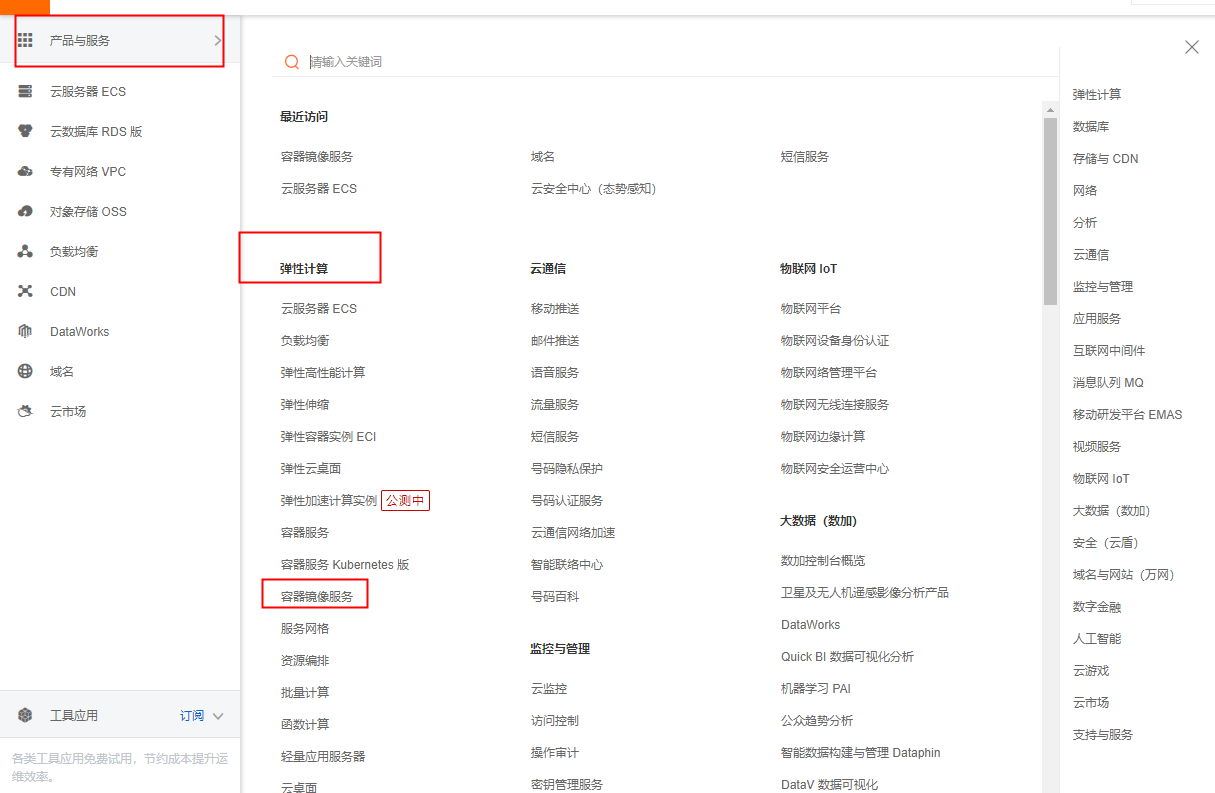Click the 云市场 icon in left sidebar
The image size is (1215, 793).
(x=26, y=411)
